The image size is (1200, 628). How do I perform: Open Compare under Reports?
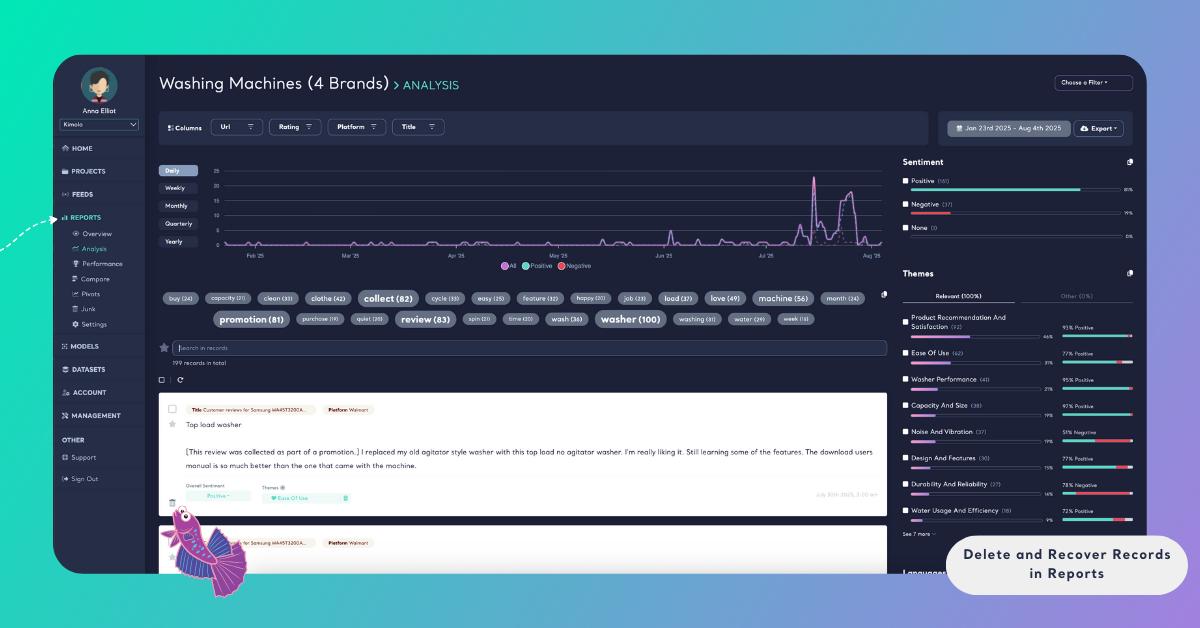tap(90, 279)
